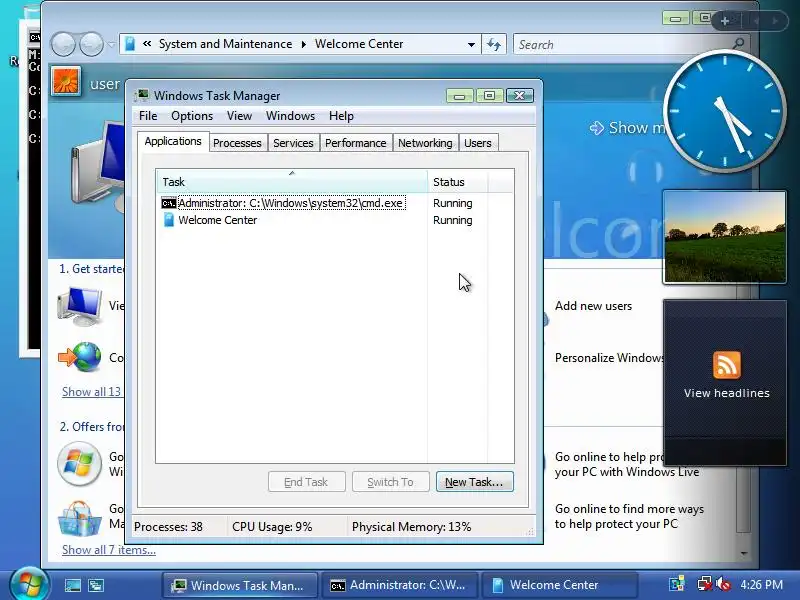The image size is (800, 600).
Task: Expand the recent pages dropdown beside nav arrows
Action: pos(111,44)
